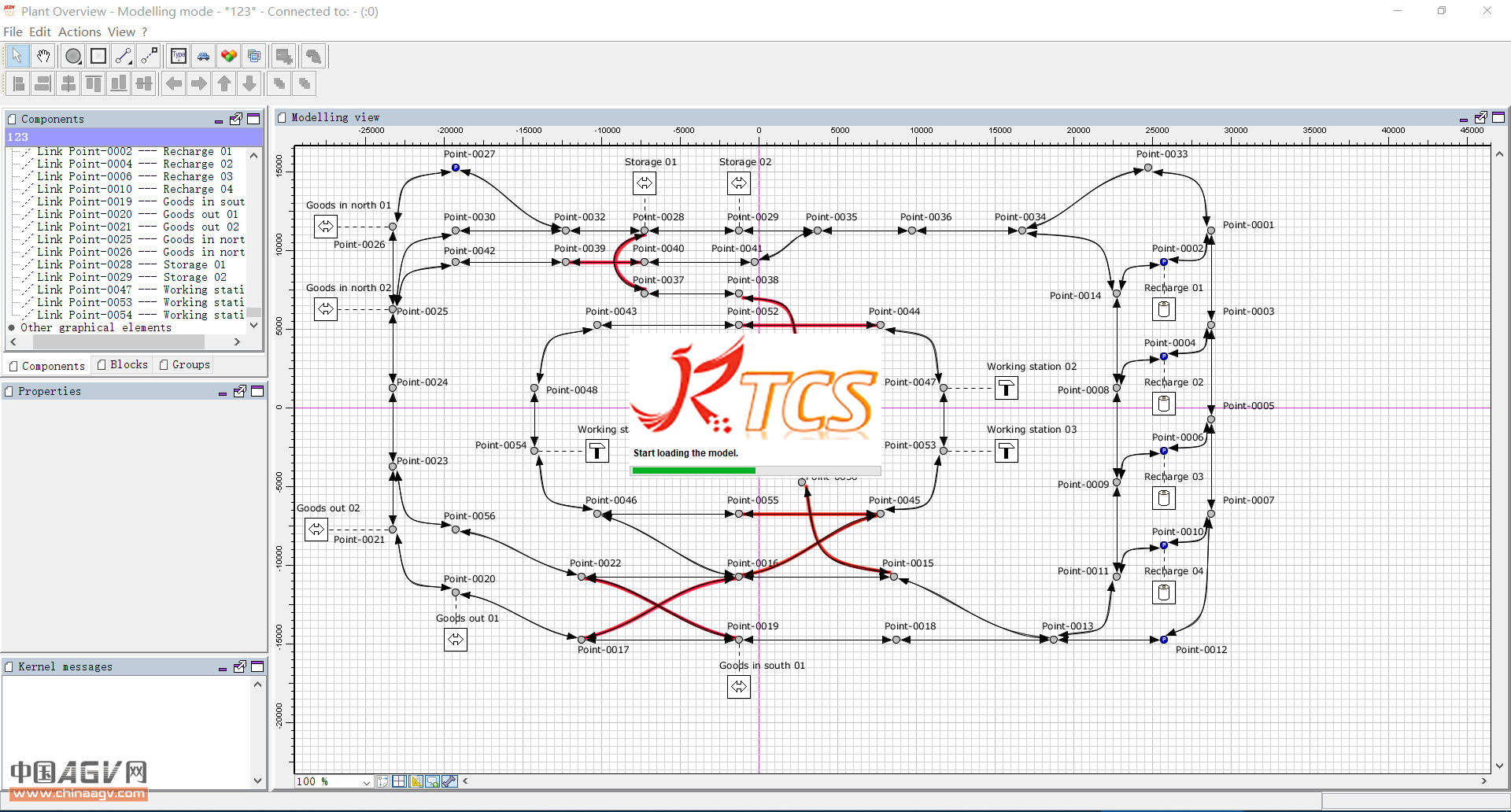This screenshot has height=812, width=1511.
Task: Click the align vertical center icon
Action: [x=144, y=83]
